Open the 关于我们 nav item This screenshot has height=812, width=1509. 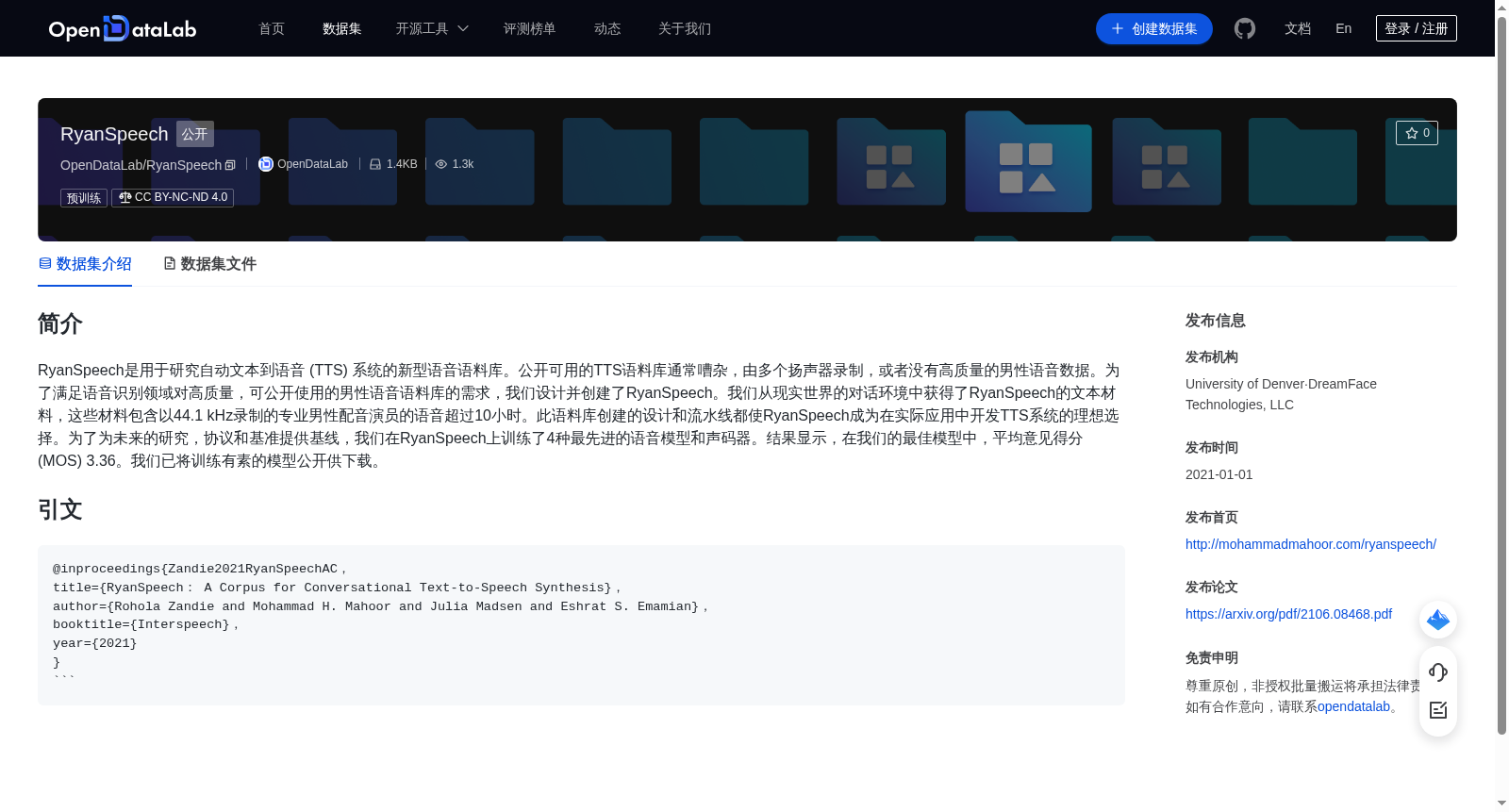(x=685, y=28)
